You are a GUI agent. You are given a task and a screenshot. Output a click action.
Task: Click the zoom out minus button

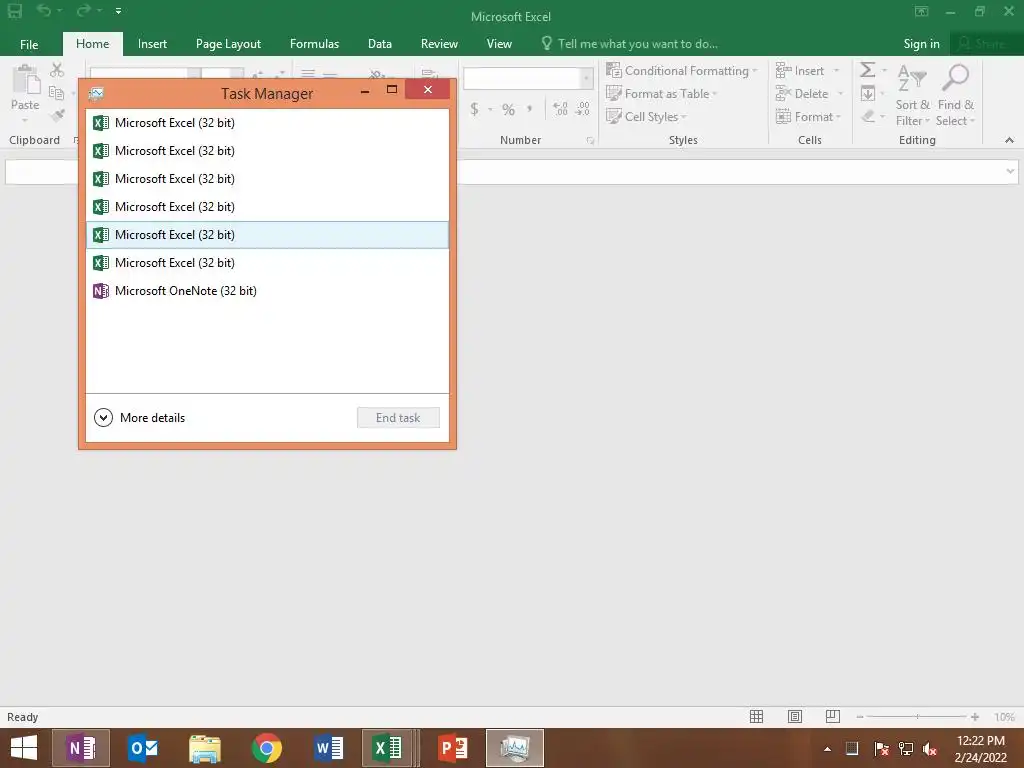click(x=860, y=717)
